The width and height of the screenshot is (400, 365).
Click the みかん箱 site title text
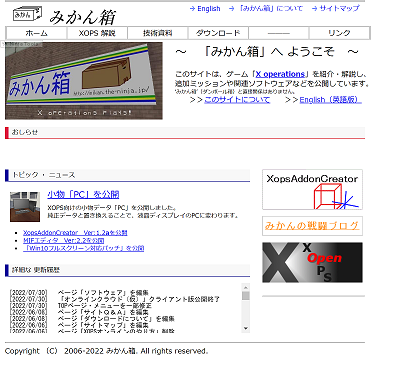83,17
